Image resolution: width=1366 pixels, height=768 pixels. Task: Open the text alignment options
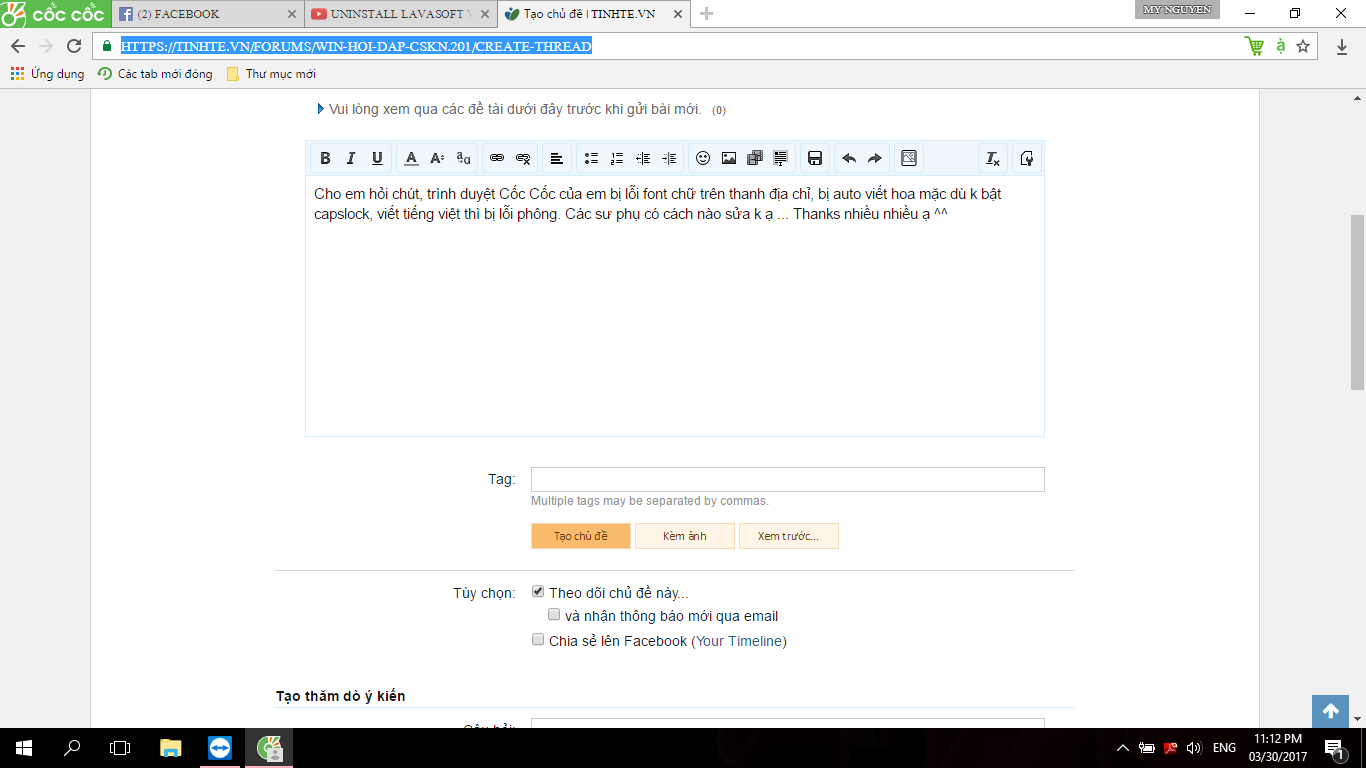(557, 158)
